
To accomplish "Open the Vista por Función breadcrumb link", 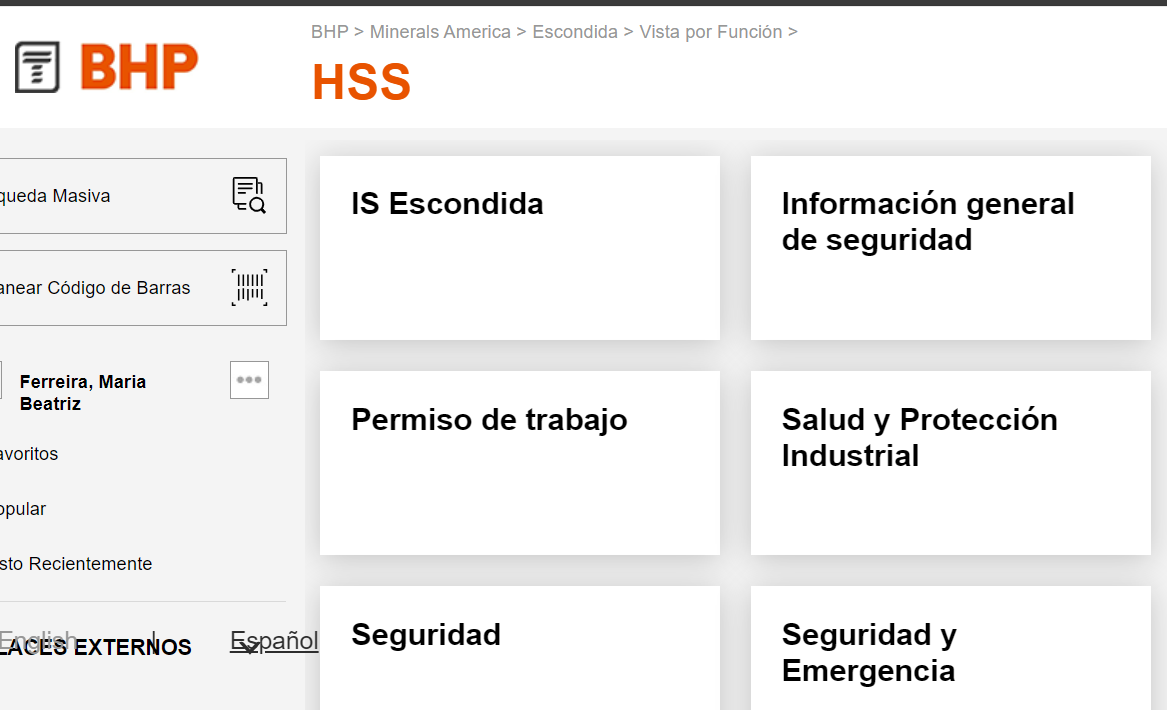I will (711, 32).
